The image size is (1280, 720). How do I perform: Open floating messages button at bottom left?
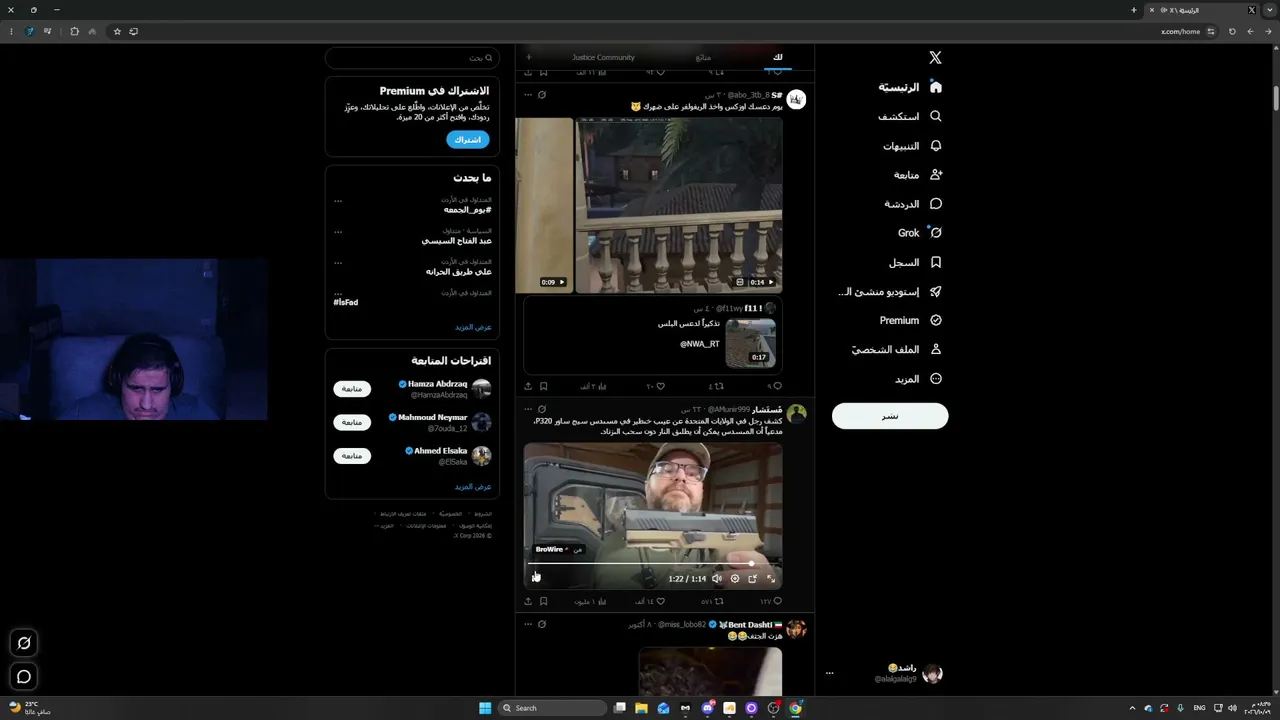click(x=24, y=677)
